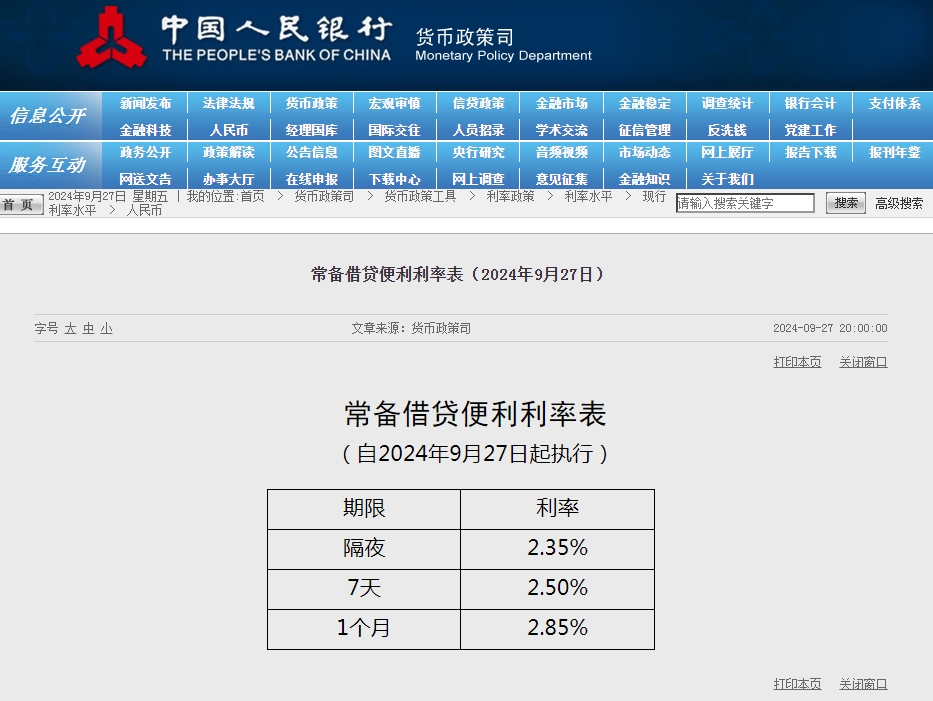This screenshot has width=933, height=701.
Task: Open the 银行会计 menu item
Action: (810, 104)
